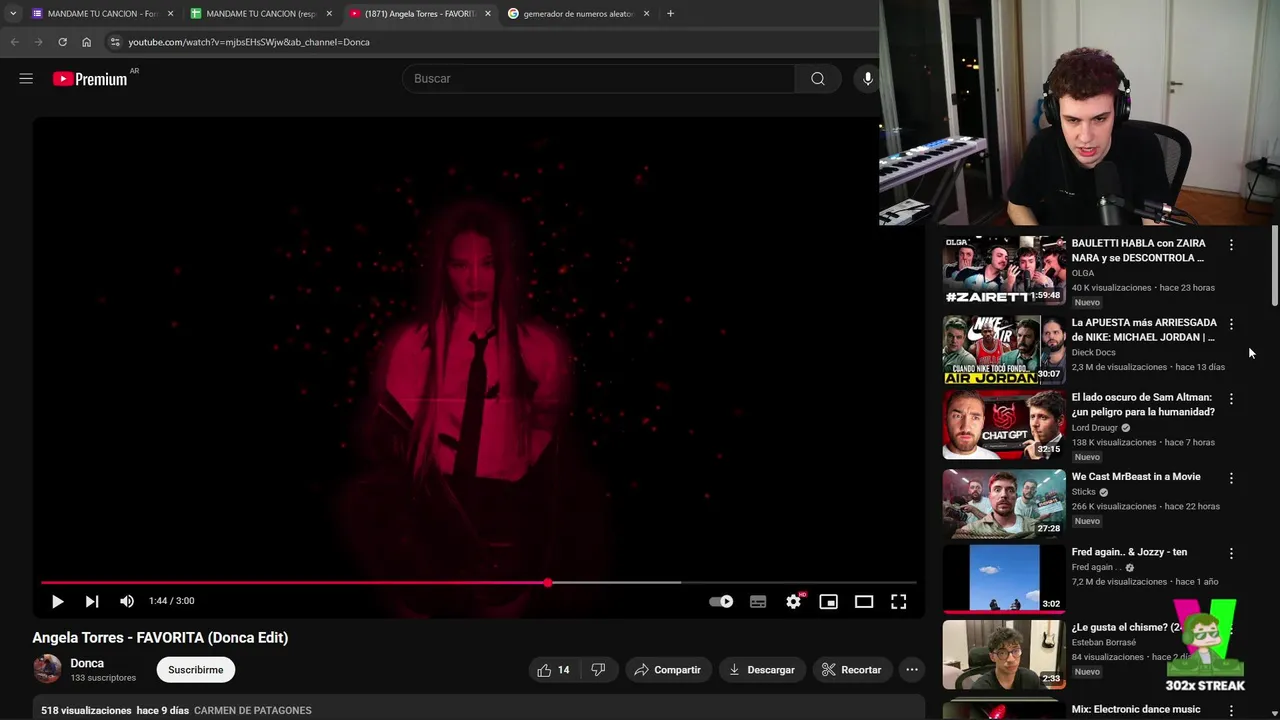Open a new browser tab
Image resolution: width=1280 pixels, height=720 pixels.
click(x=670, y=14)
